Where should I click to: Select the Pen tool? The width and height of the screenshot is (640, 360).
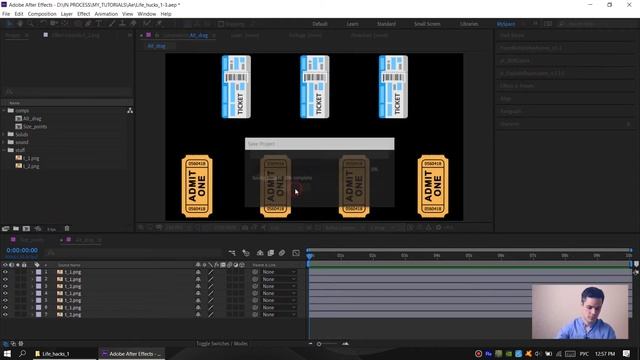(x=88, y=24)
